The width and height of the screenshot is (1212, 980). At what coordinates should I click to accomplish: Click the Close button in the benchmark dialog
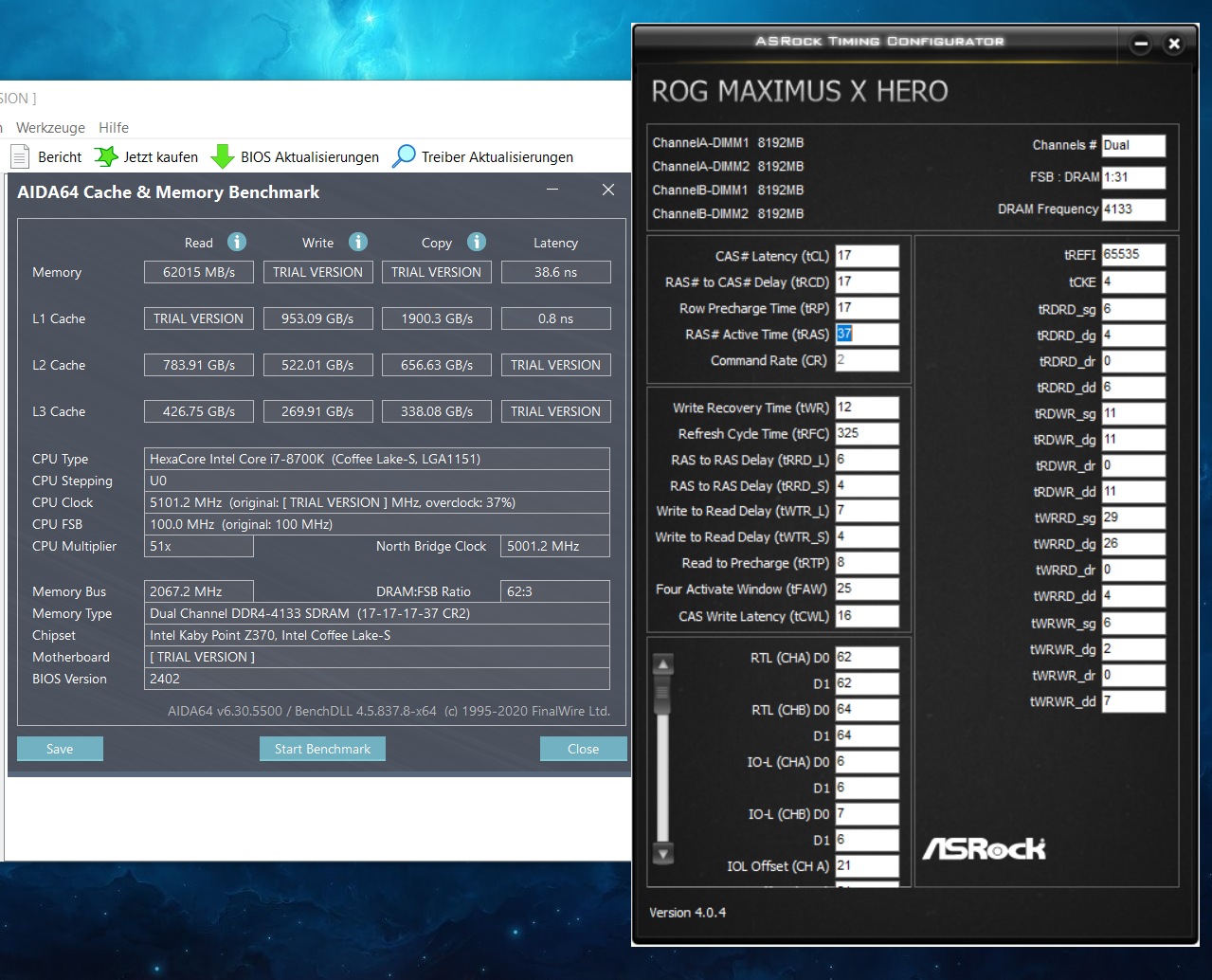click(583, 749)
